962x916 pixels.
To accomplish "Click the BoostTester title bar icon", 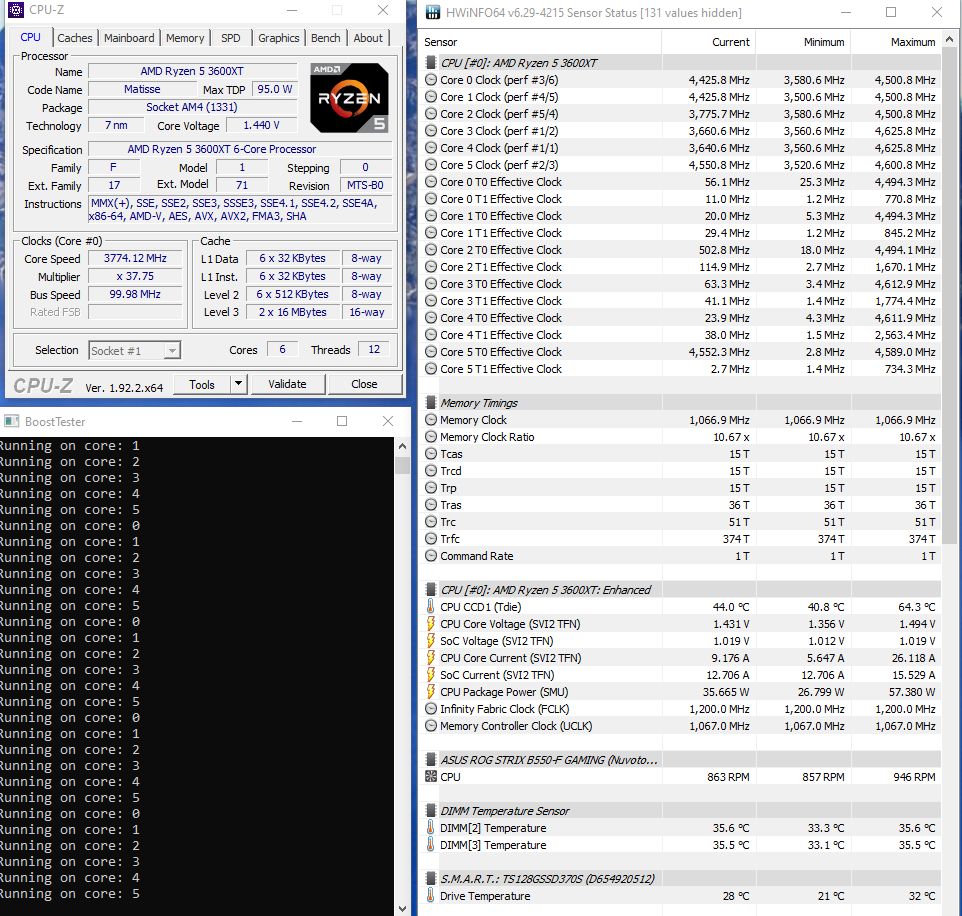I will (12, 421).
